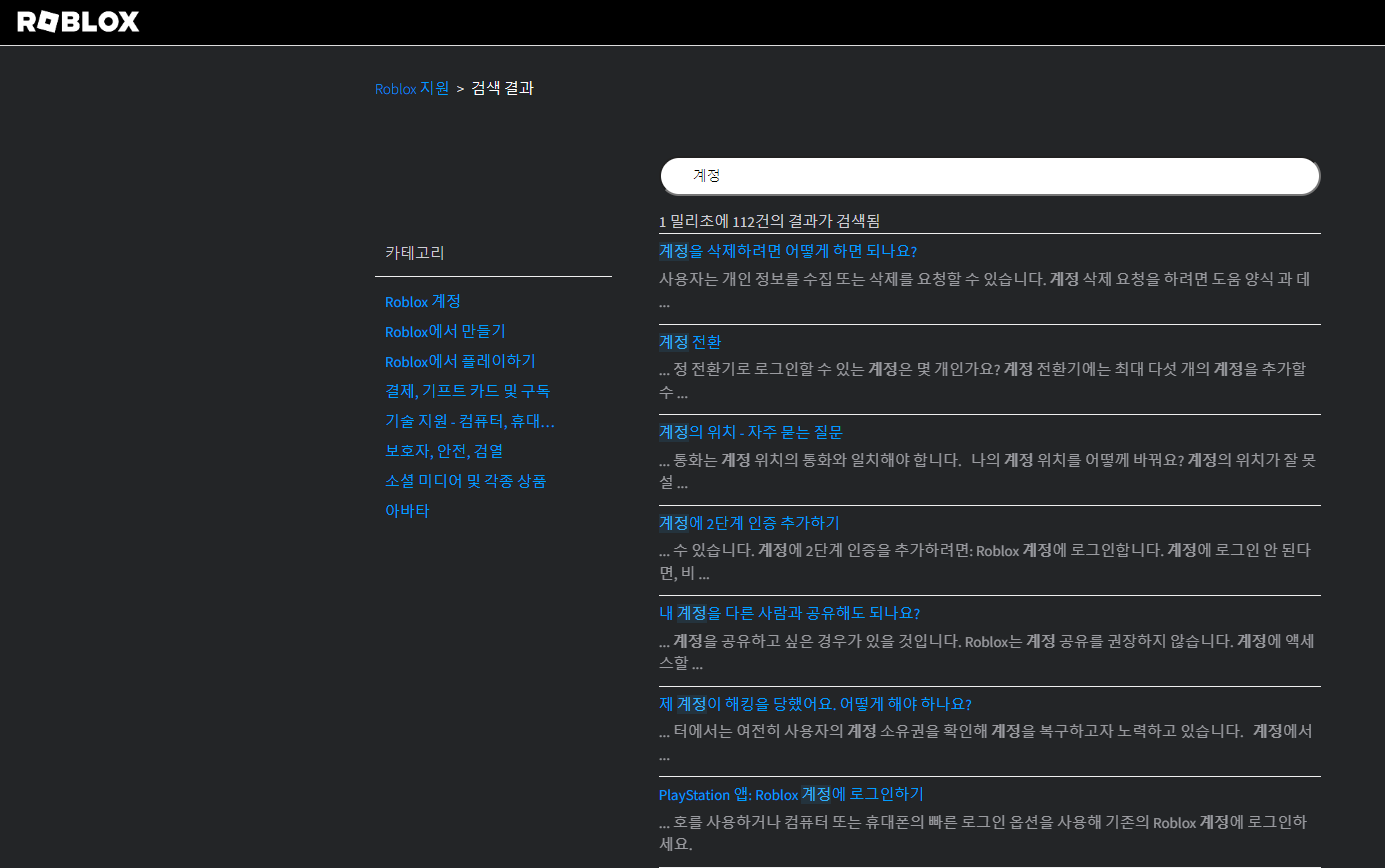Image resolution: width=1385 pixels, height=868 pixels.
Task: Open the Roblox 계정 category
Action: click(x=423, y=301)
